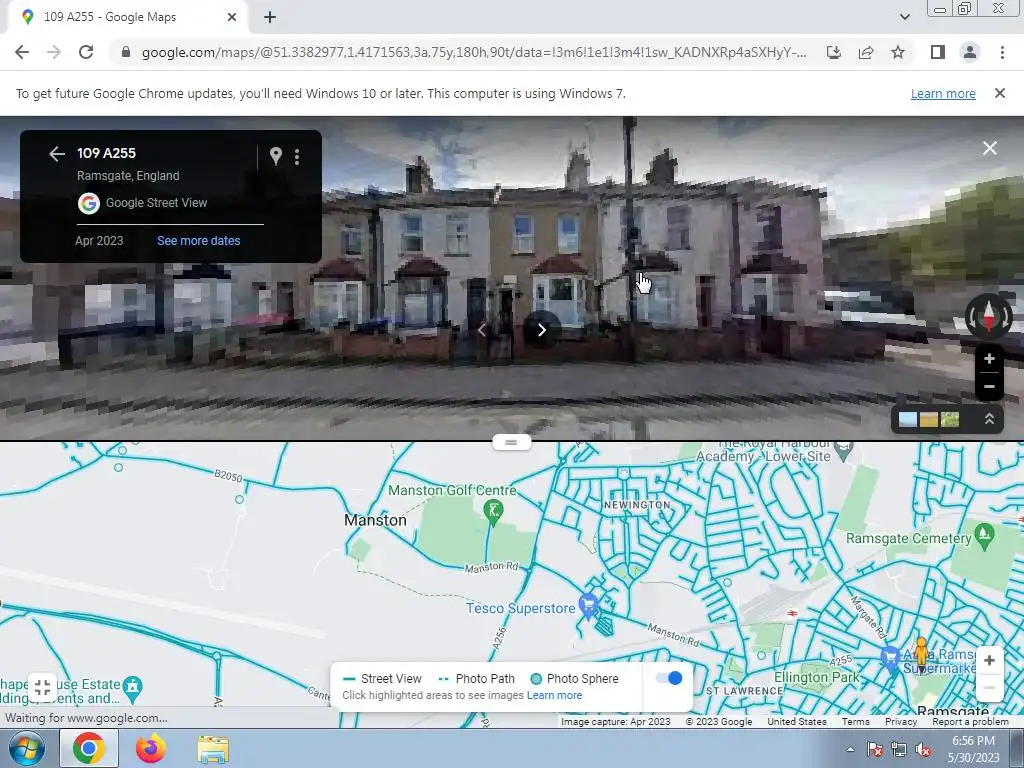Click the Street View compass

(989, 317)
